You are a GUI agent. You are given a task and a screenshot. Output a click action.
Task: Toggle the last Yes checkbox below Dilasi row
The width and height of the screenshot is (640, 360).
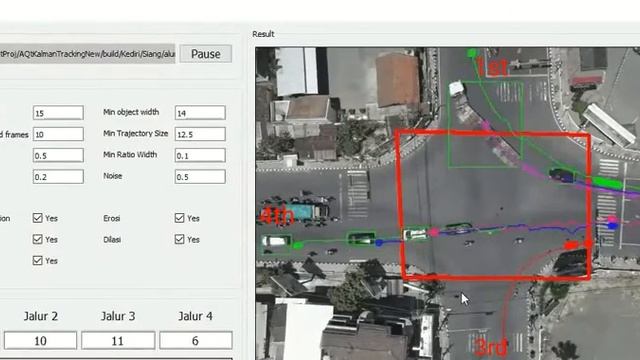coord(38,260)
